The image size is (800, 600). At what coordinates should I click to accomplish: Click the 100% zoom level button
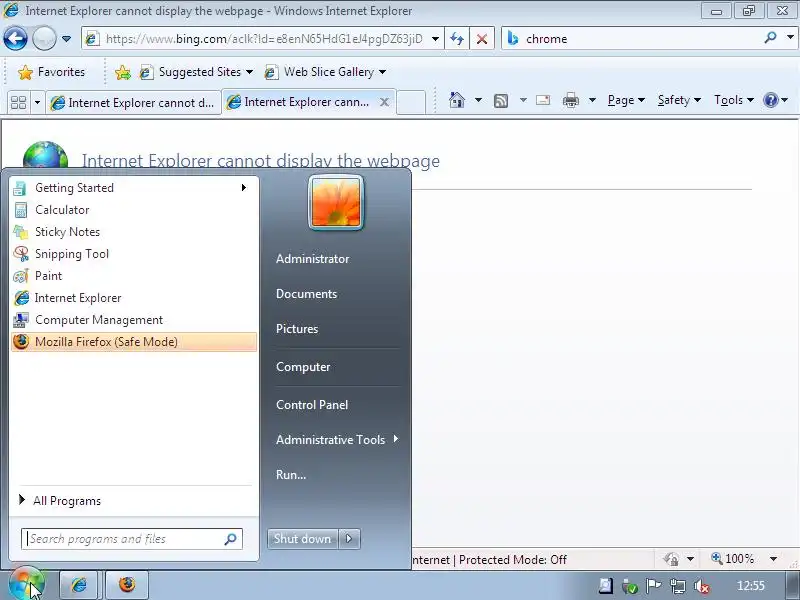733,559
